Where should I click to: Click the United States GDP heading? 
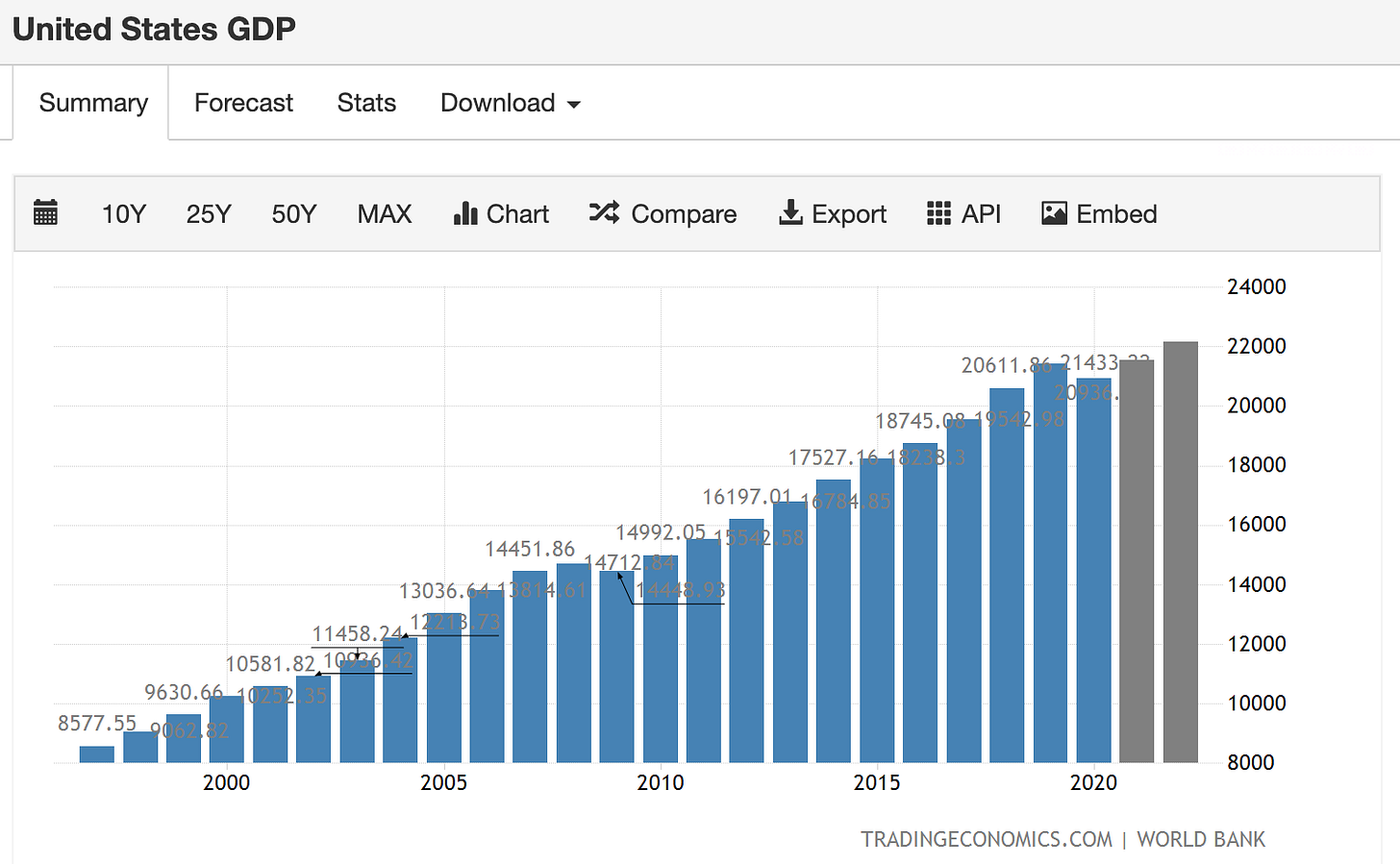154,29
